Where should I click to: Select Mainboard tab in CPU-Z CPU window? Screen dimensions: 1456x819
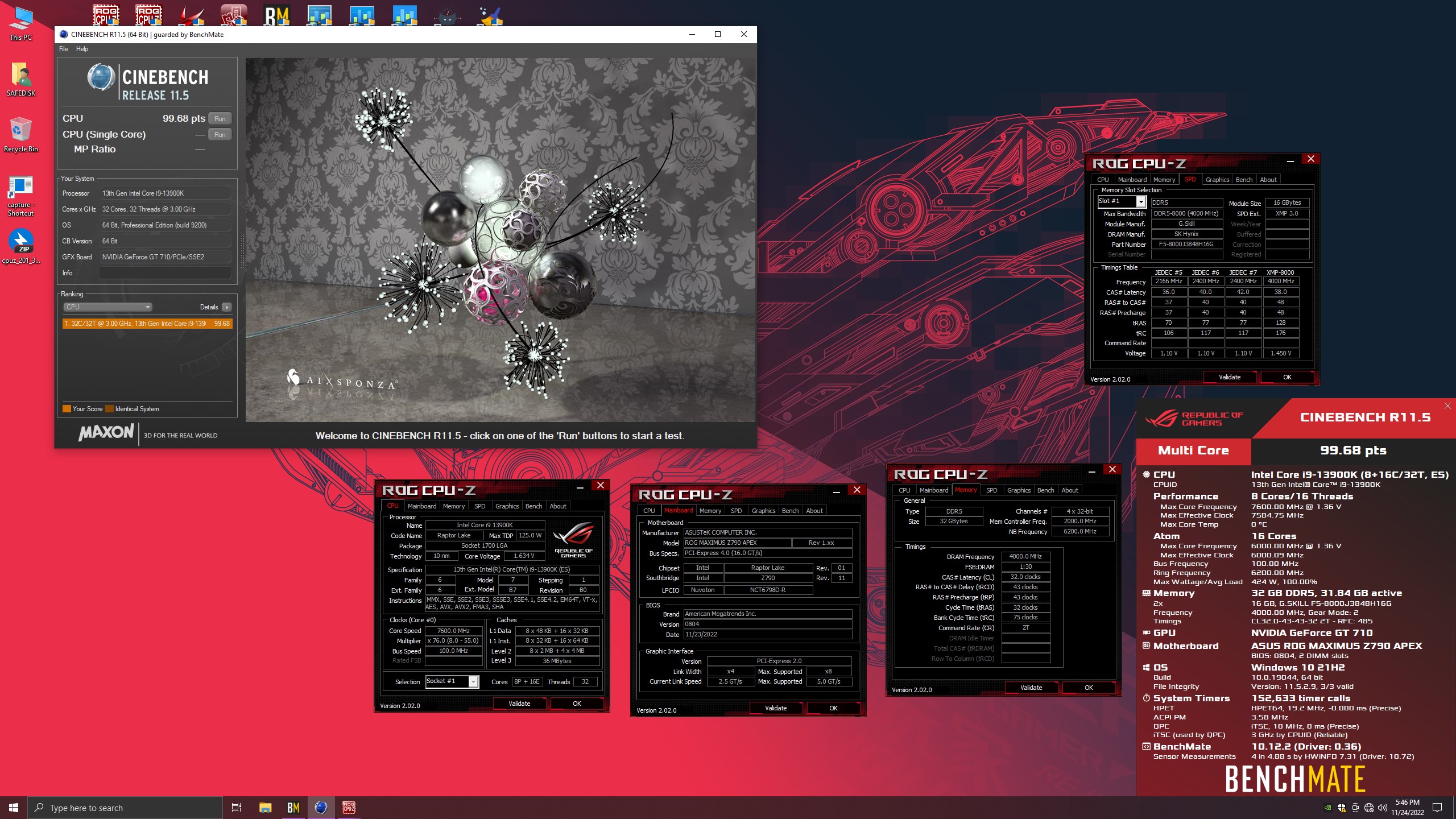point(422,506)
